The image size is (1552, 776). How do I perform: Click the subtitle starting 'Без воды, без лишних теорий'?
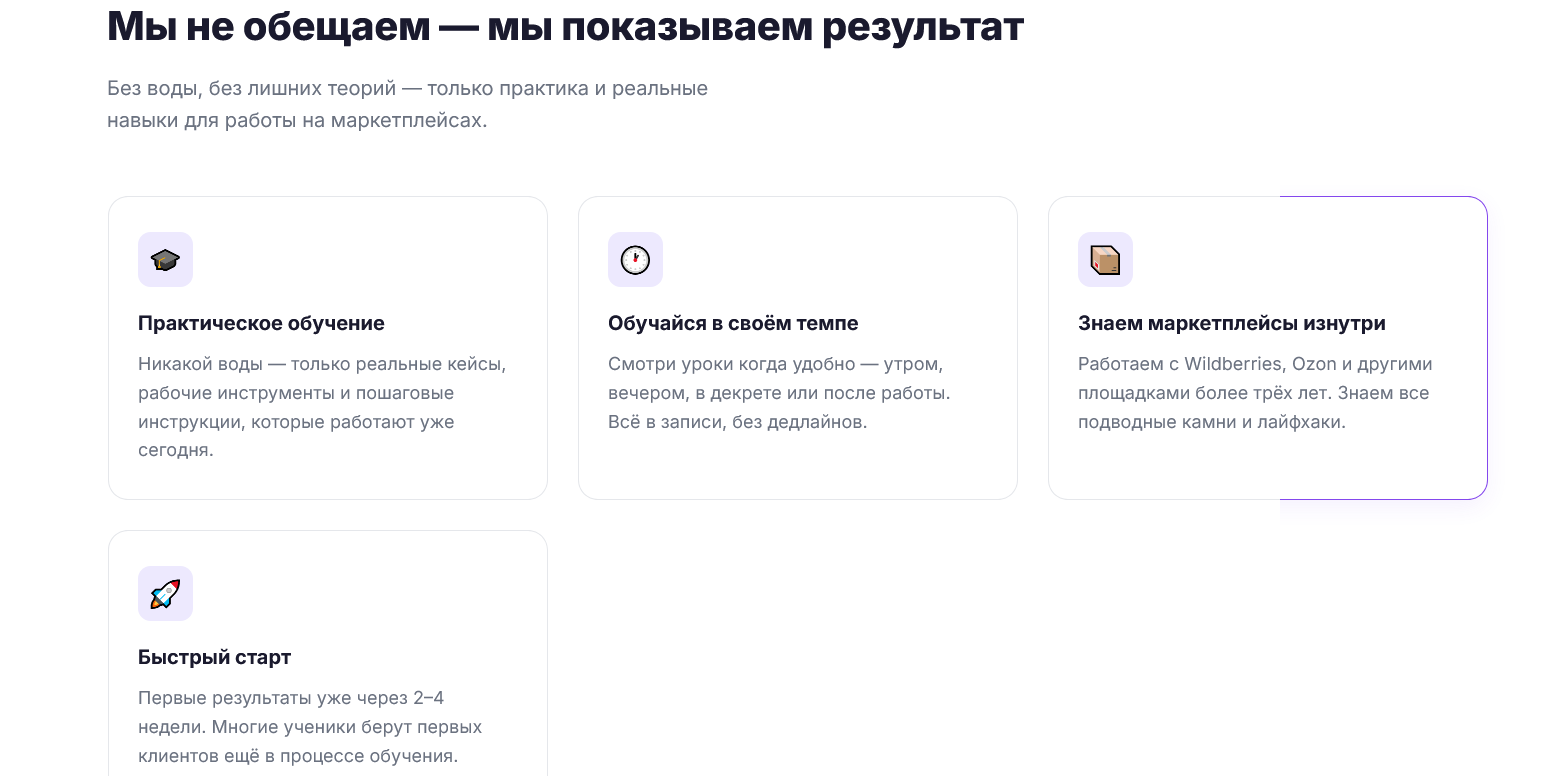[408, 104]
